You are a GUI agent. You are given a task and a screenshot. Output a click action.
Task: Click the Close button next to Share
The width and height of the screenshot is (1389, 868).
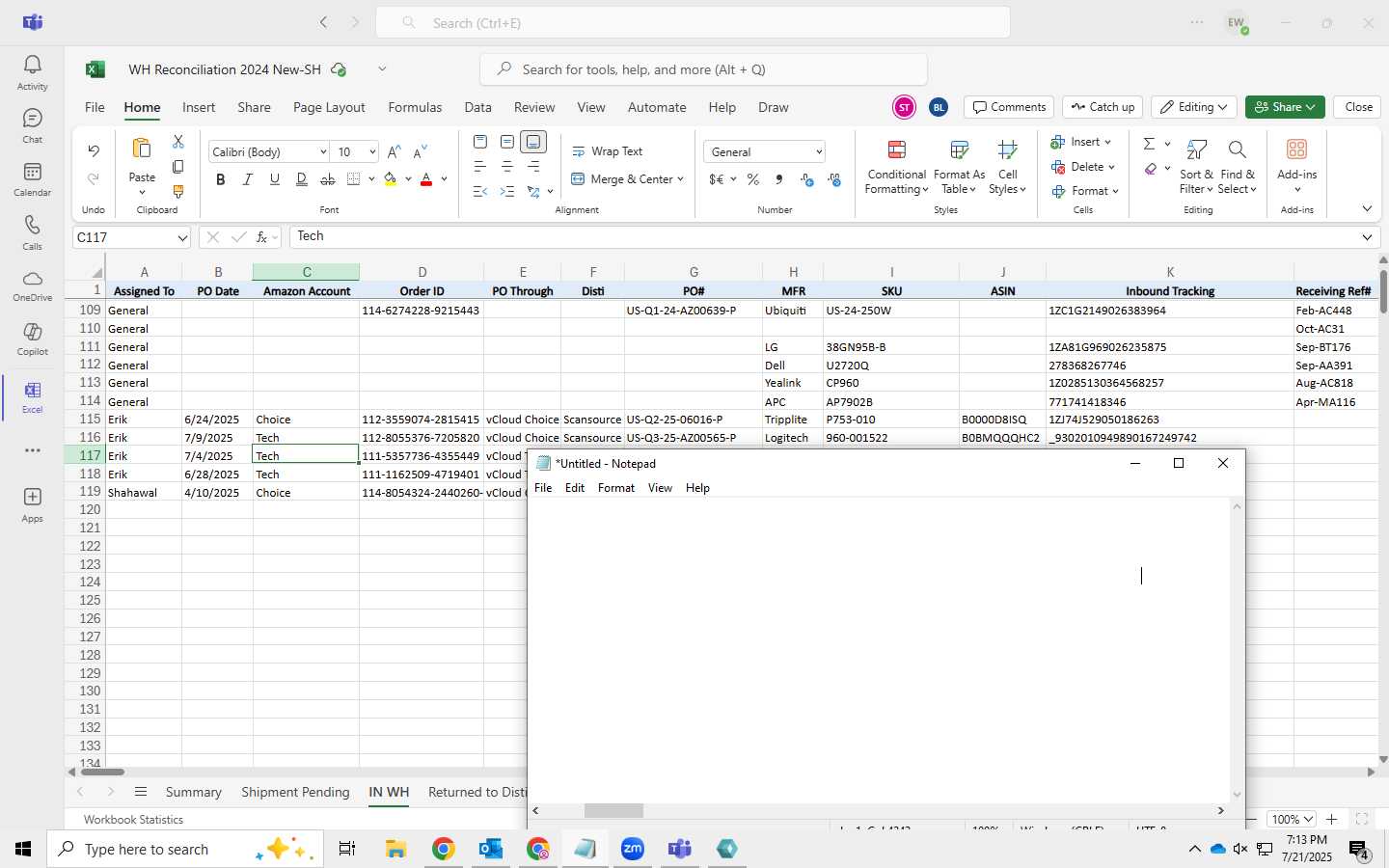(1358, 107)
